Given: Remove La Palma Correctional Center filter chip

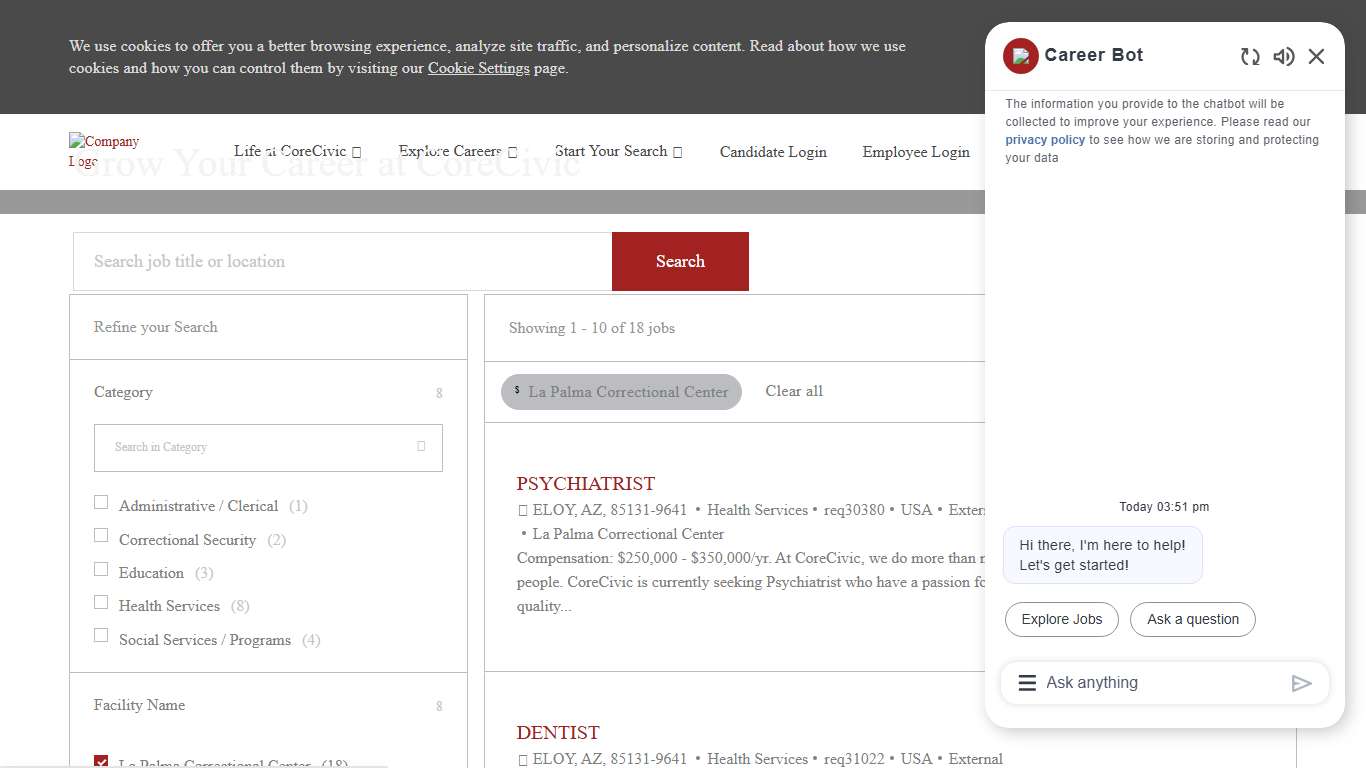Looking at the screenshot, I should tap(517, 391).
